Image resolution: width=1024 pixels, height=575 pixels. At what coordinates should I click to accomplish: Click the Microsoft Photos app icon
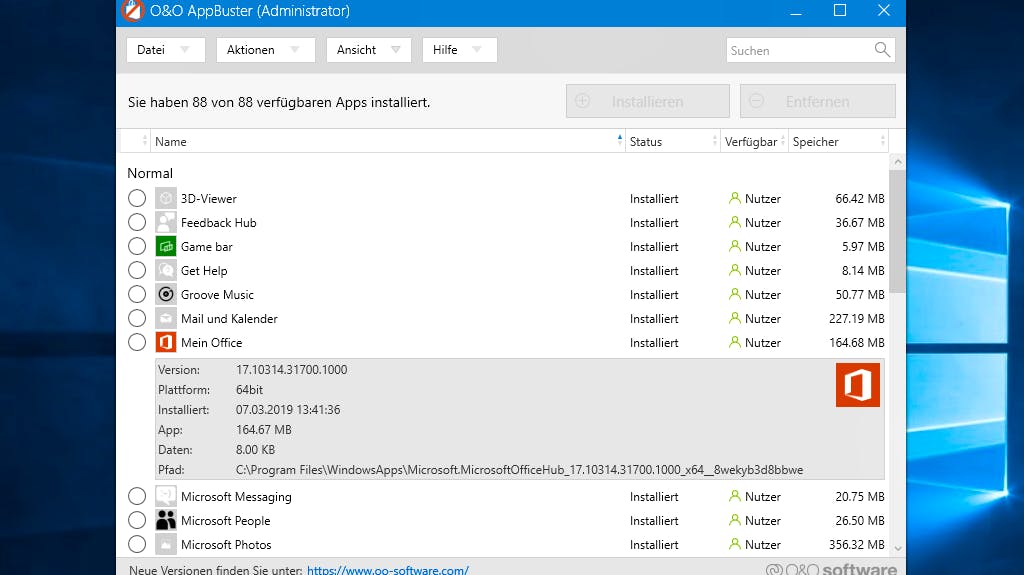[x=166, y=544]
